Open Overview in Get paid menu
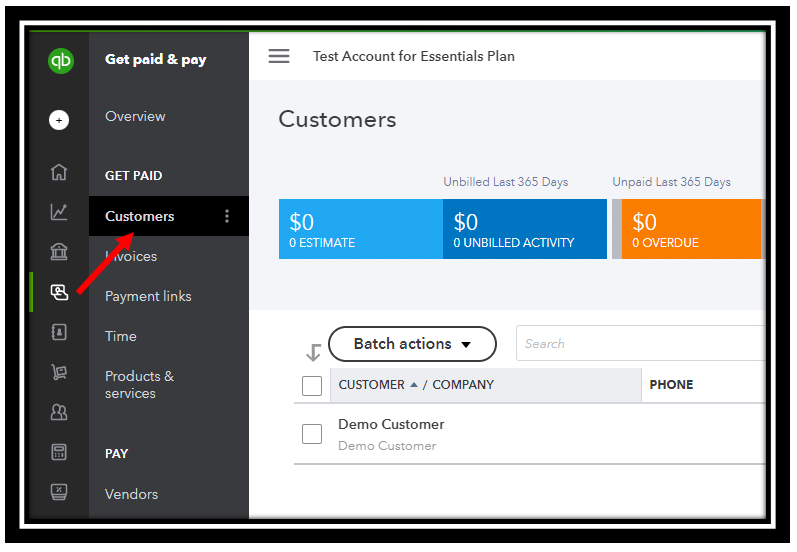 point(135,116)
